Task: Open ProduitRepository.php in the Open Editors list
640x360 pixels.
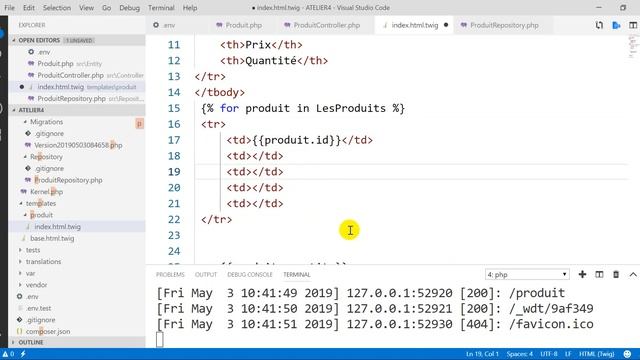Action: [x=77, y=98]
